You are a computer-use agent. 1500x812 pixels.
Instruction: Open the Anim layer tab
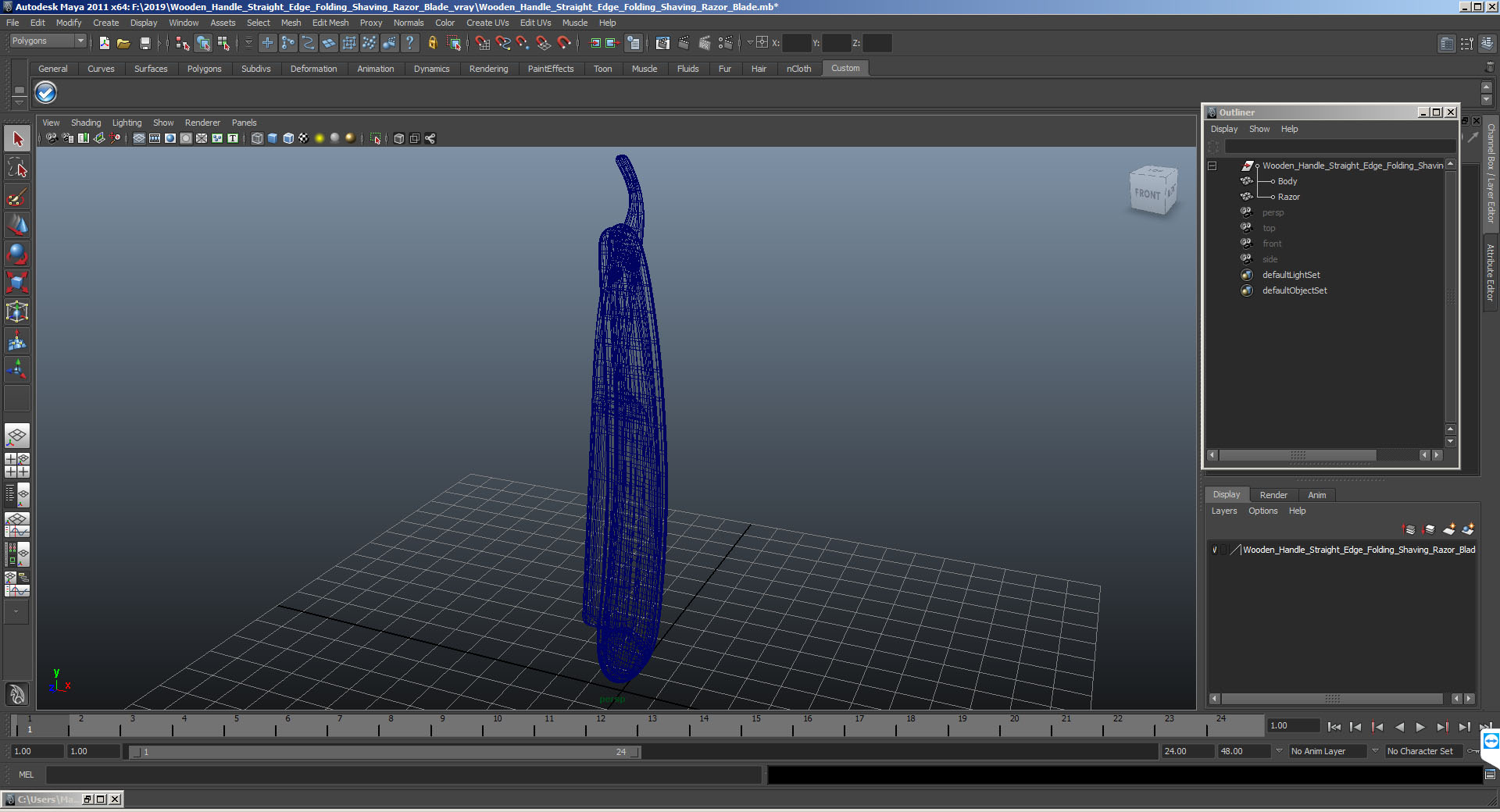[x=1317, y=495]
